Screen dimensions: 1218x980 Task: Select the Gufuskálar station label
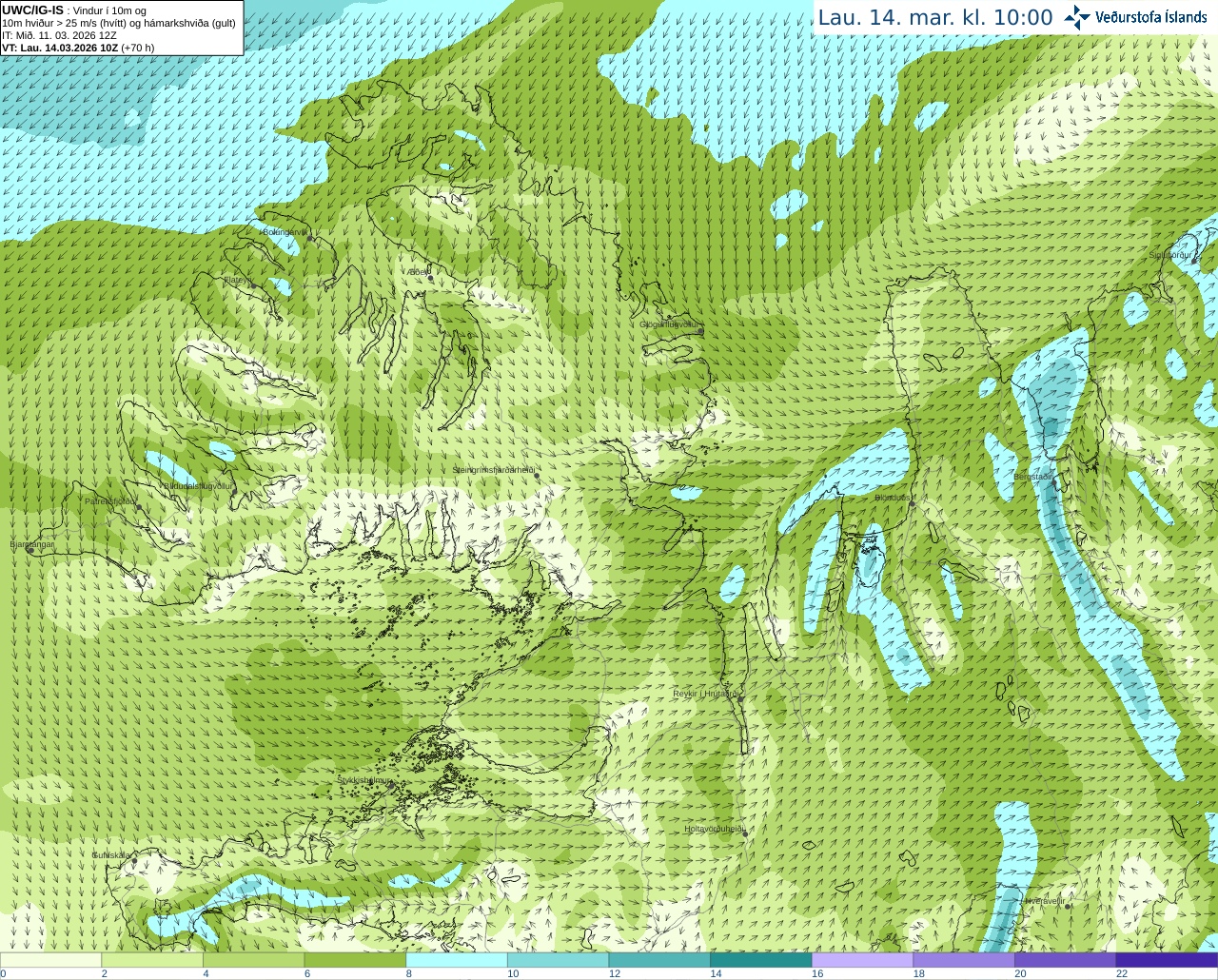[111, 855]
